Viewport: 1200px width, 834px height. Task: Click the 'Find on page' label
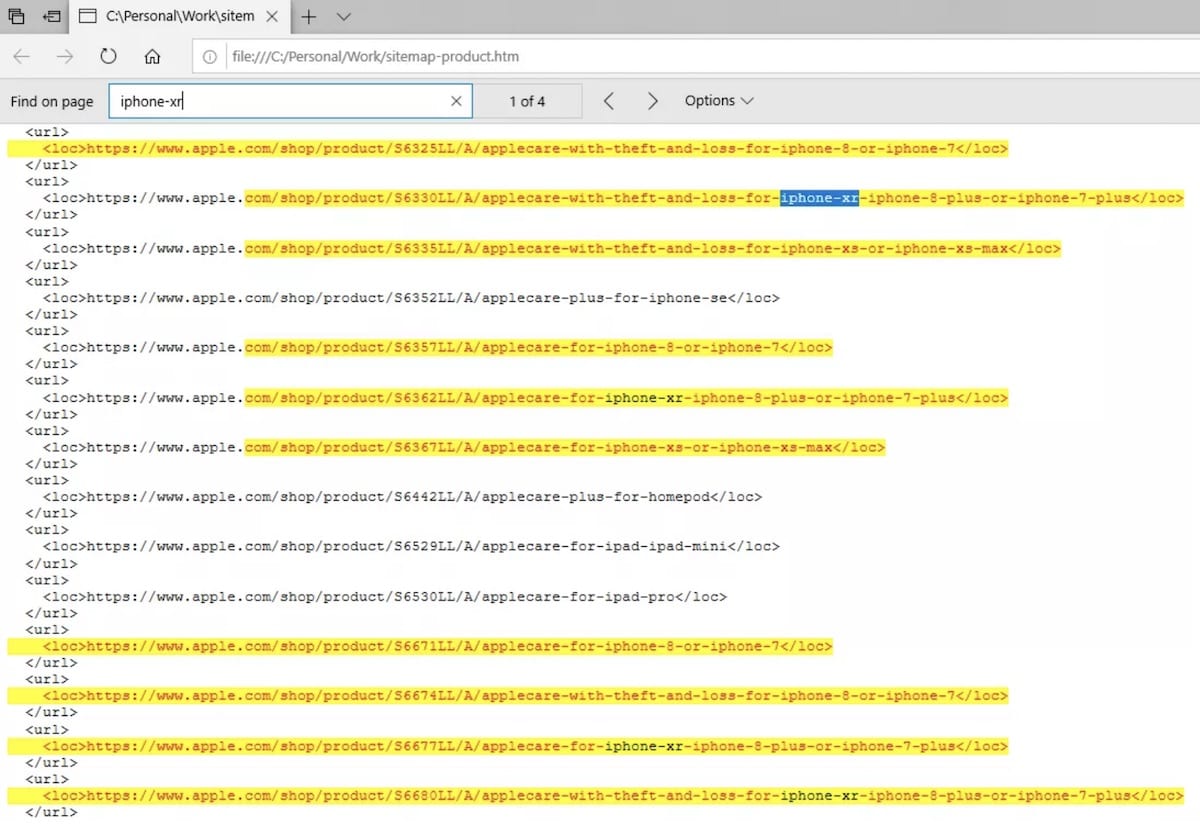[x=52, y=101]
